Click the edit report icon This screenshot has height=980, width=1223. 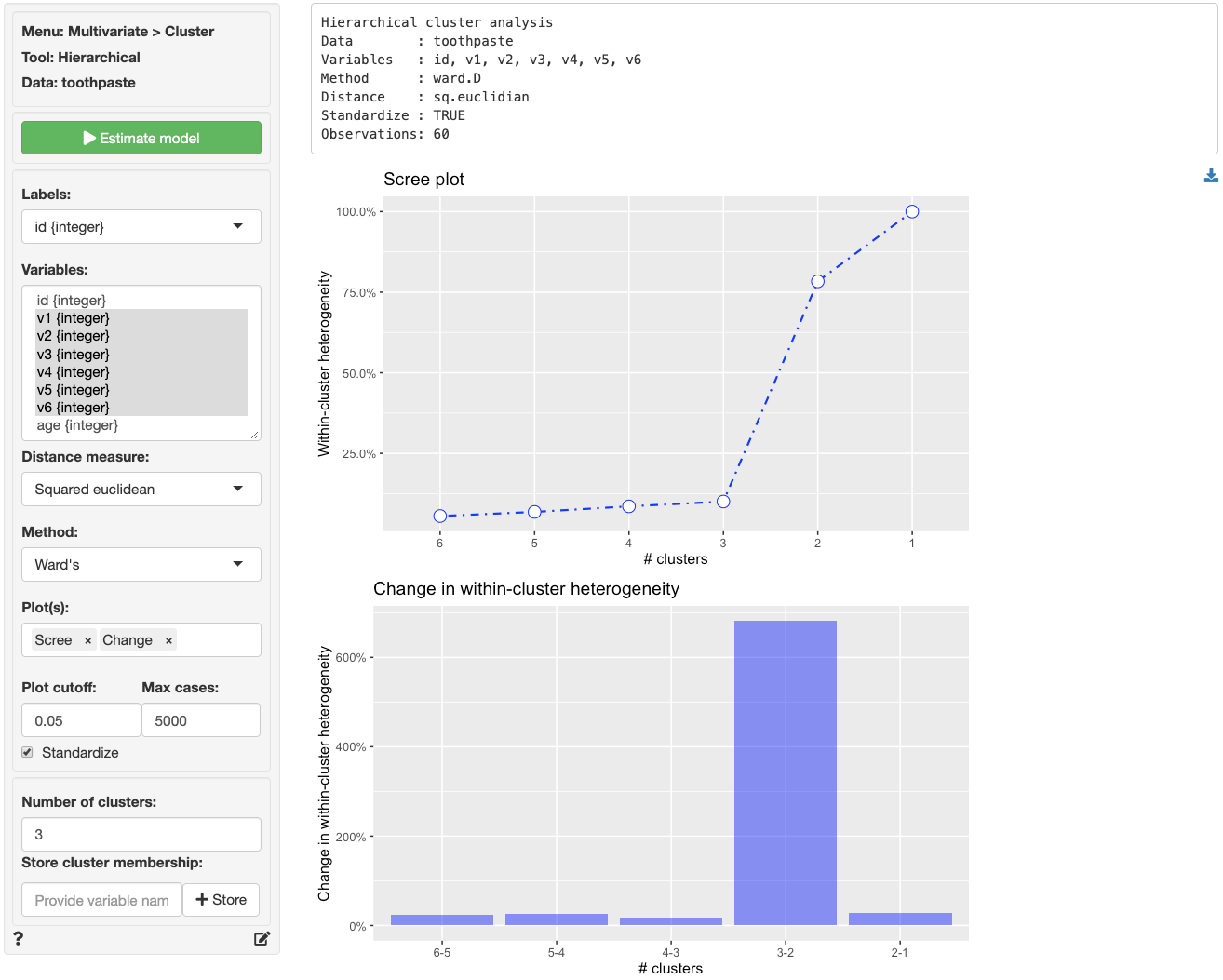click(262, 938)
